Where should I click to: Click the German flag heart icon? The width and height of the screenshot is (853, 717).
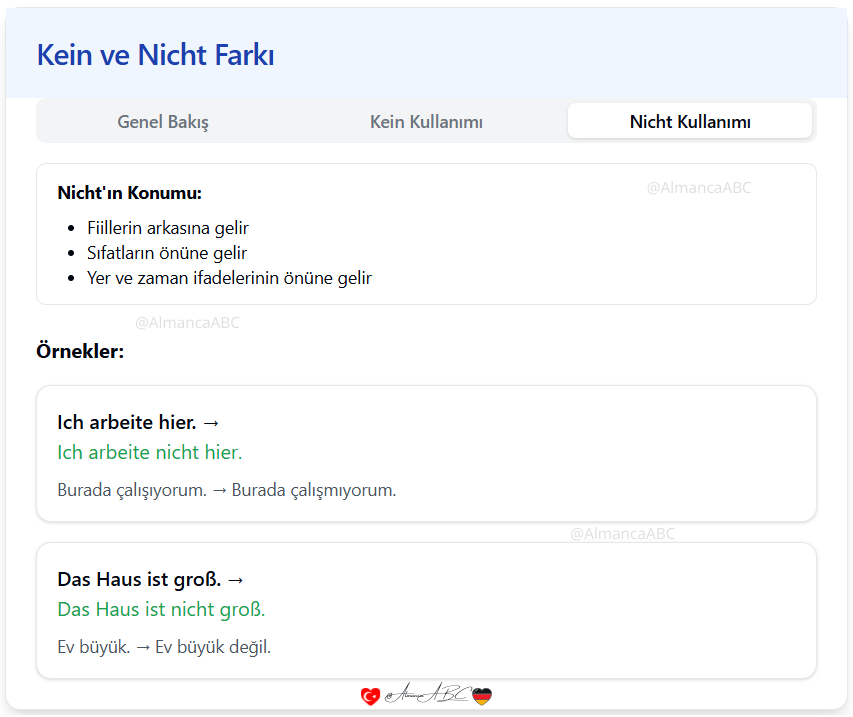click(x=484, y=694)
